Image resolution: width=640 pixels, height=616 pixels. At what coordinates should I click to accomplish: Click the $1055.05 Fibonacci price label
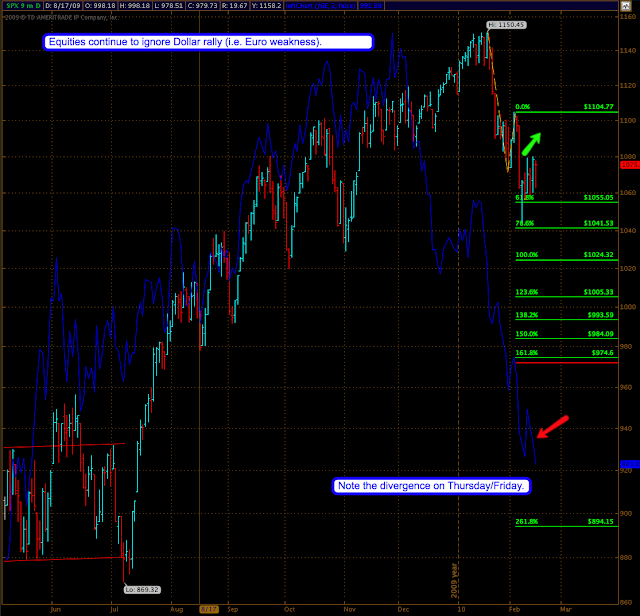[598, 198]
